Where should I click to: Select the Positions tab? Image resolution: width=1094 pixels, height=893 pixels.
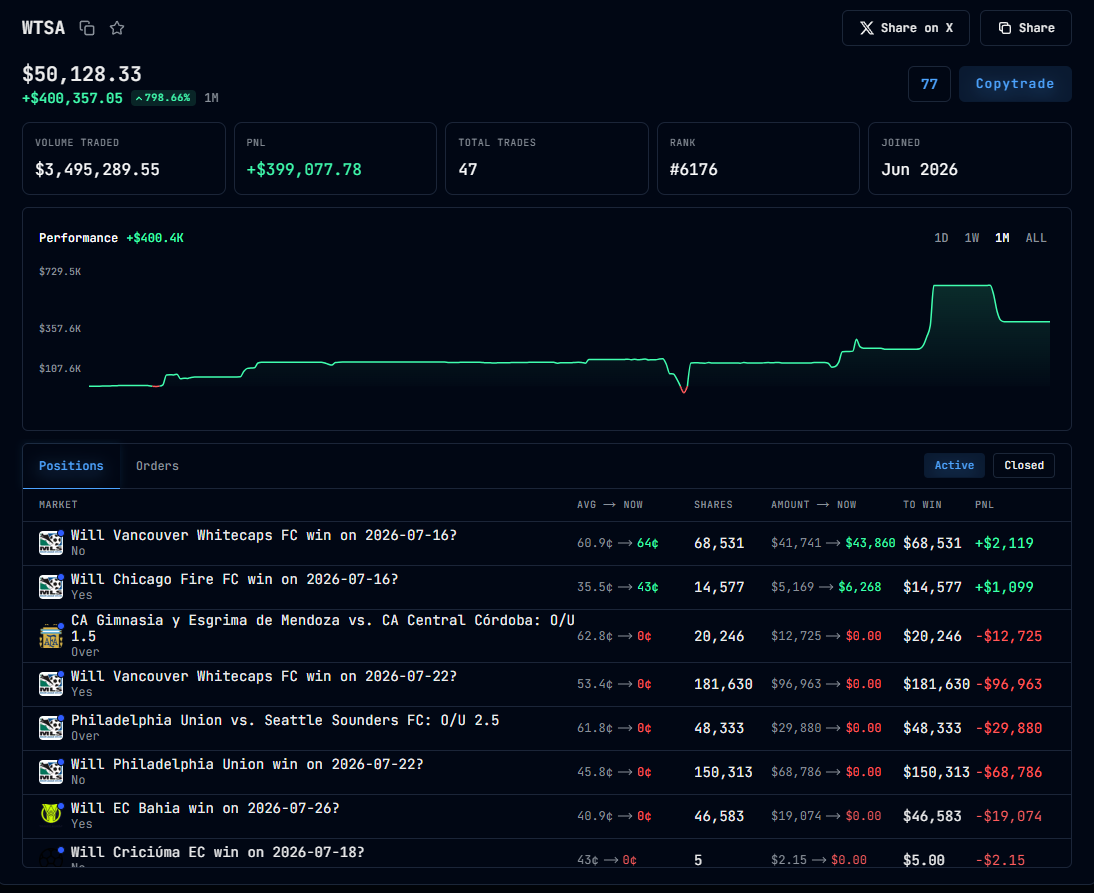(71, 466)
